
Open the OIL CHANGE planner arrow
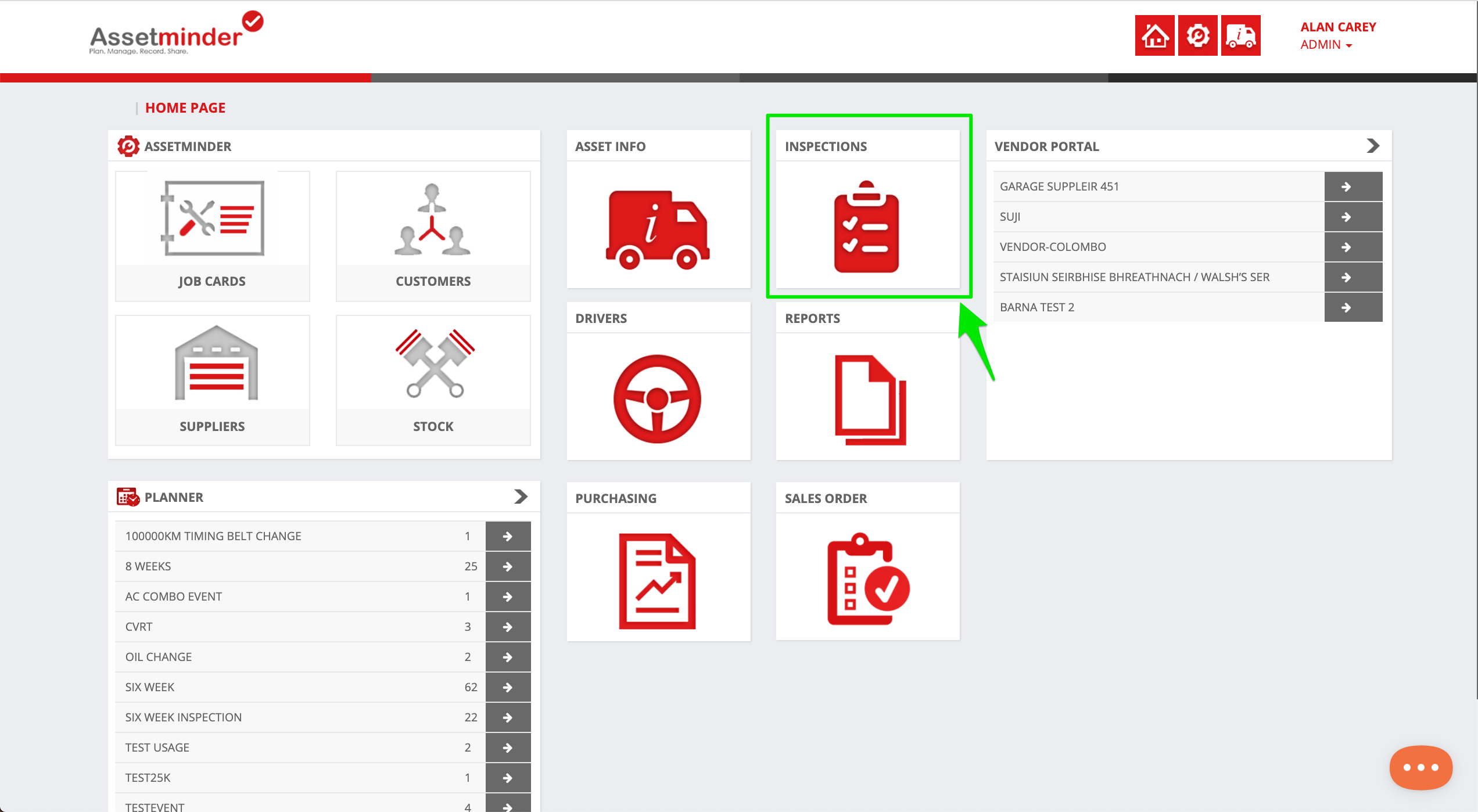pyautogui.click(x=508, y=657)
